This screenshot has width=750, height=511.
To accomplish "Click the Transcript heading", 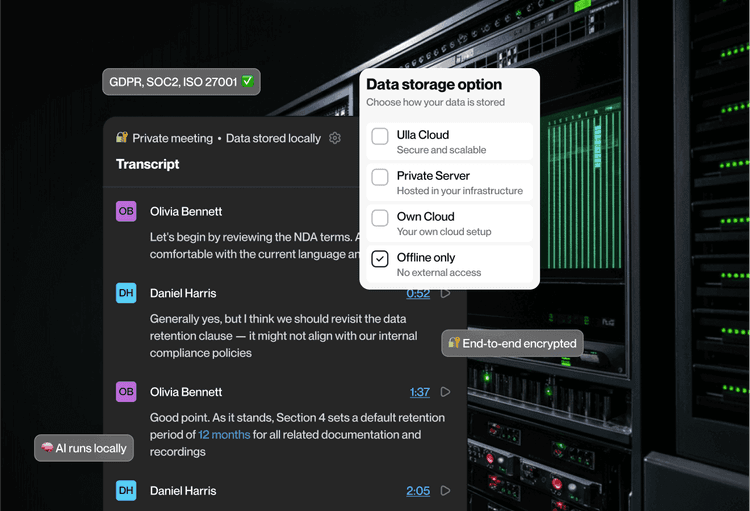I will tap(148, 164).
